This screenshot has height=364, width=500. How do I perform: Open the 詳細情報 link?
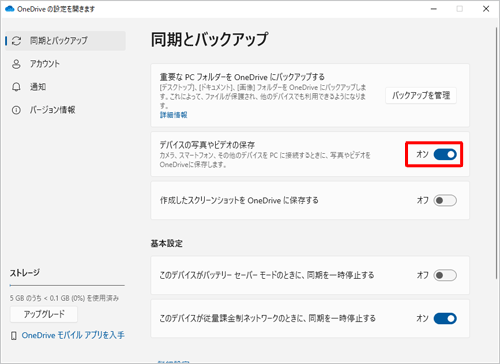(x=173, y=115)
